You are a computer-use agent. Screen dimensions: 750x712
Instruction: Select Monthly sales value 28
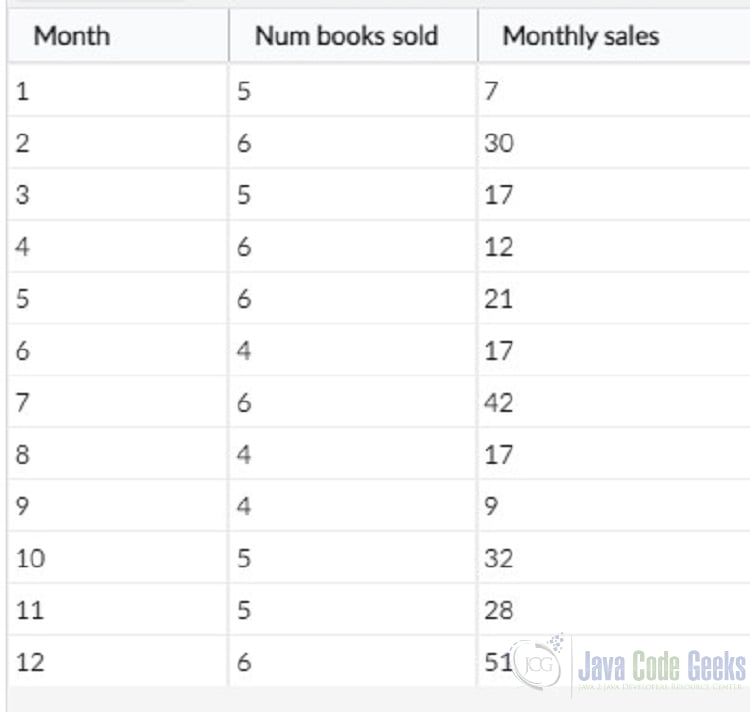614,610
